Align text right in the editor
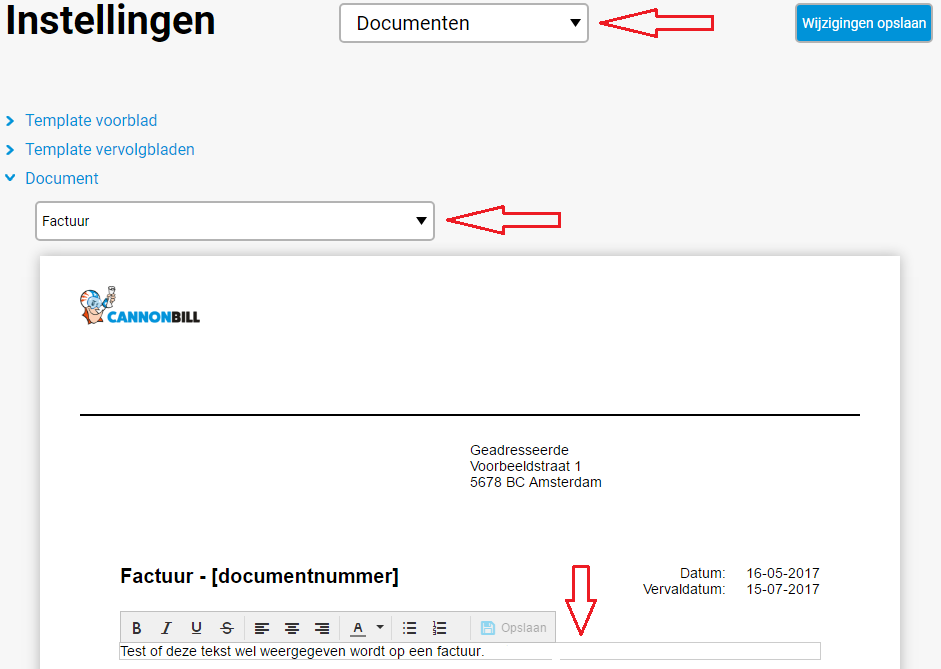The width and height of the screenshot is (941, 669). click(x=322, y=628)
